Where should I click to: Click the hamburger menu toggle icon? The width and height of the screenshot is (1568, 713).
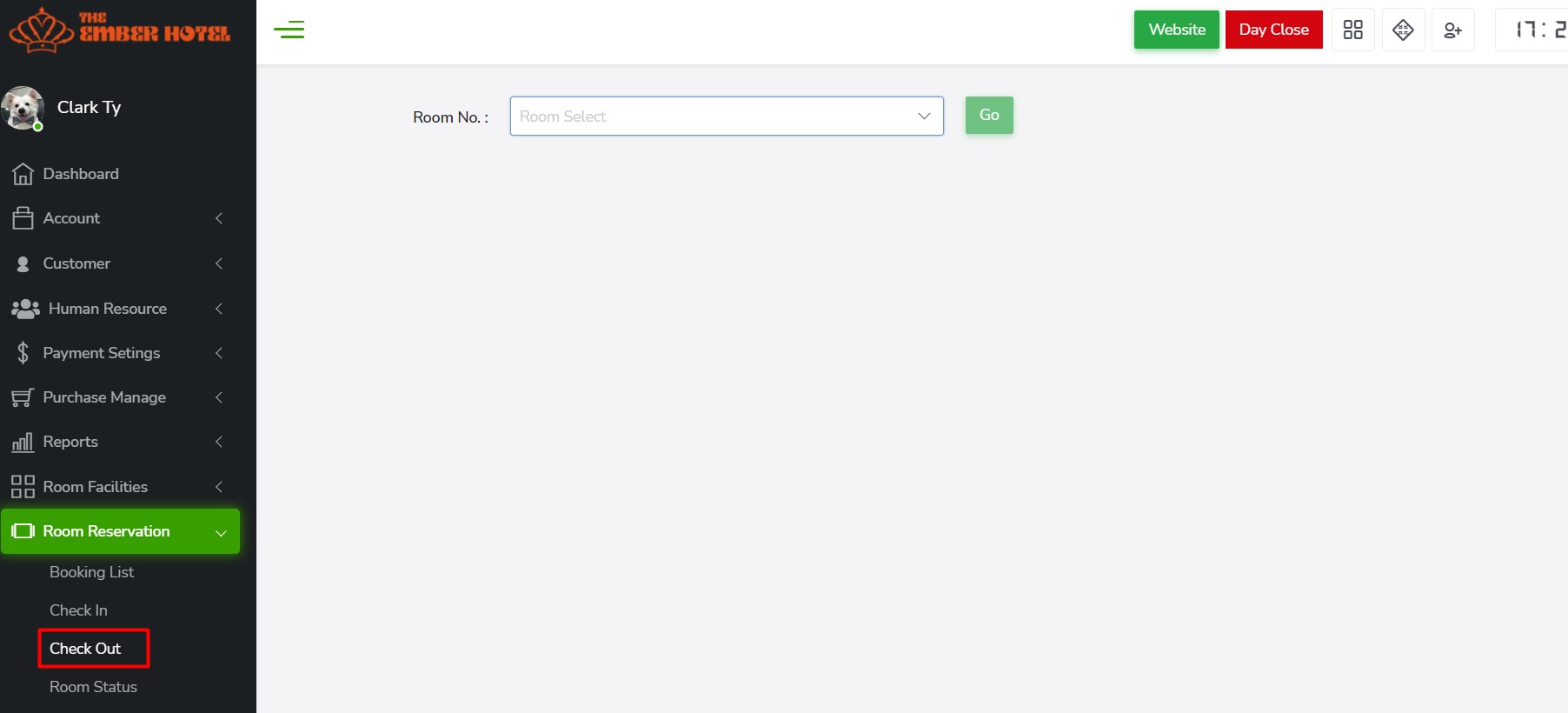click(x=289, y=30)
